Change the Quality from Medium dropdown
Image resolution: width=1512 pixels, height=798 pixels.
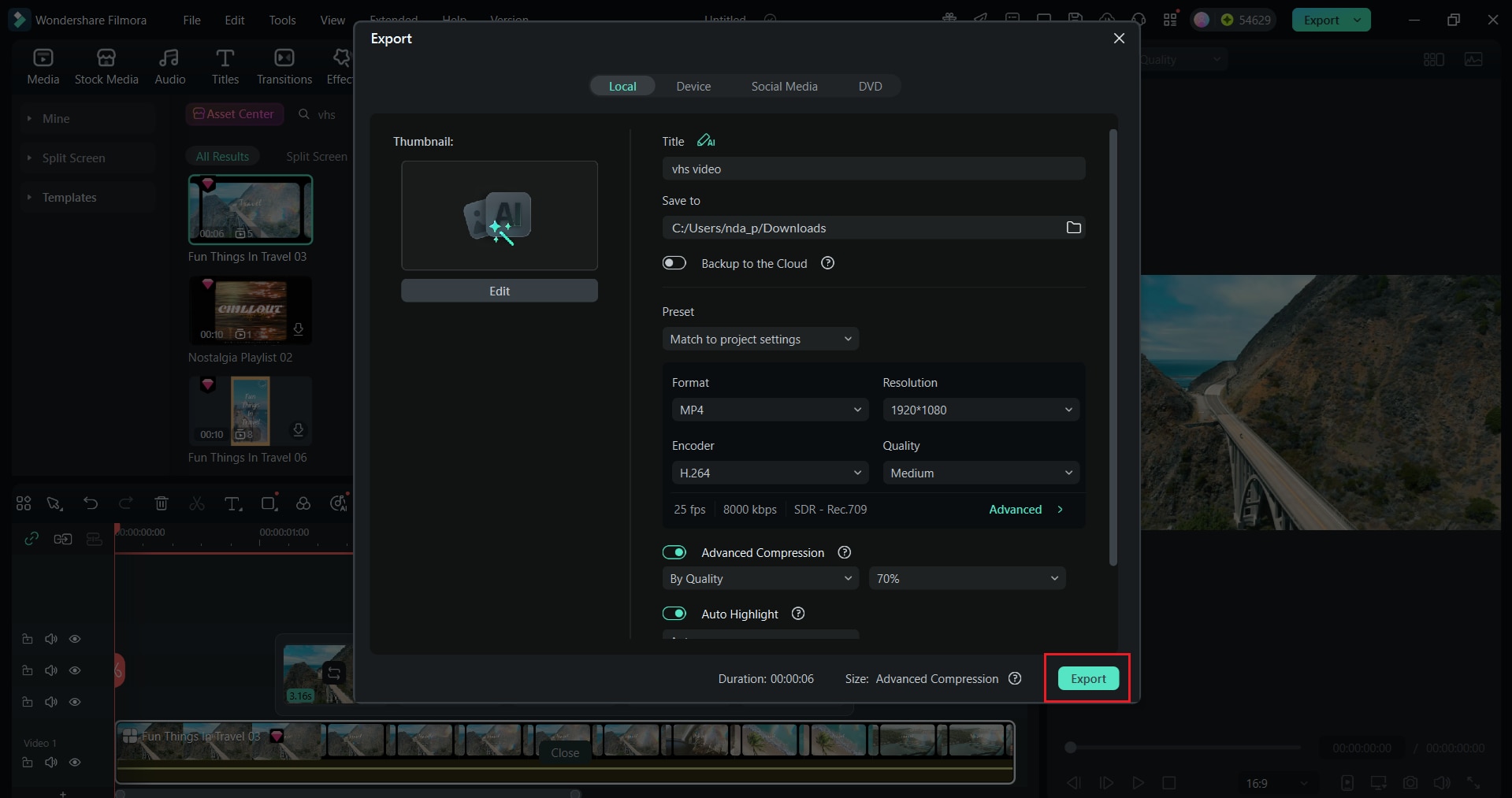point(981,472)
